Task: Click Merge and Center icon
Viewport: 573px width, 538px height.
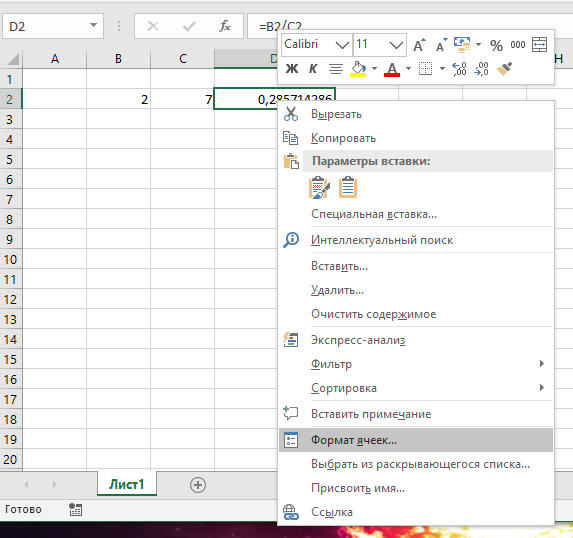Action: click(539, 45)
